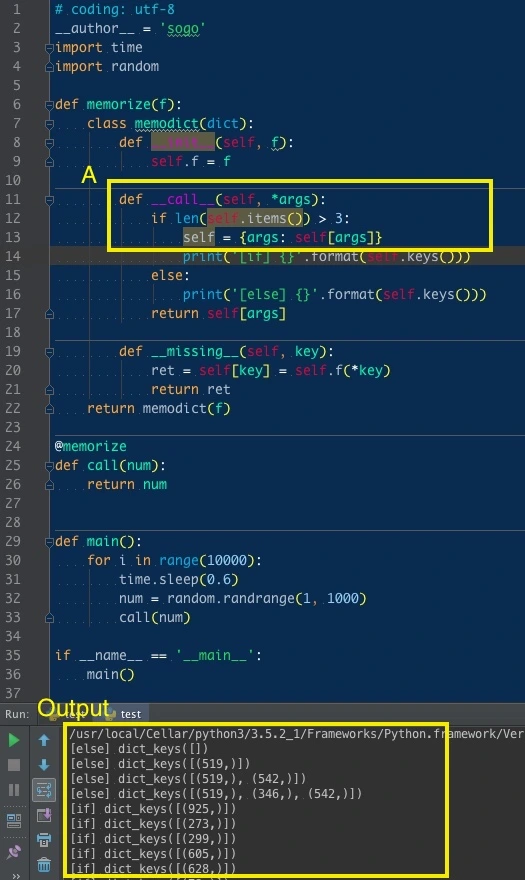The height and width of the screenshot is (880, 525).
Task: Click gutter line number 36
Action: pyautogui.click(x=13, y=674)
